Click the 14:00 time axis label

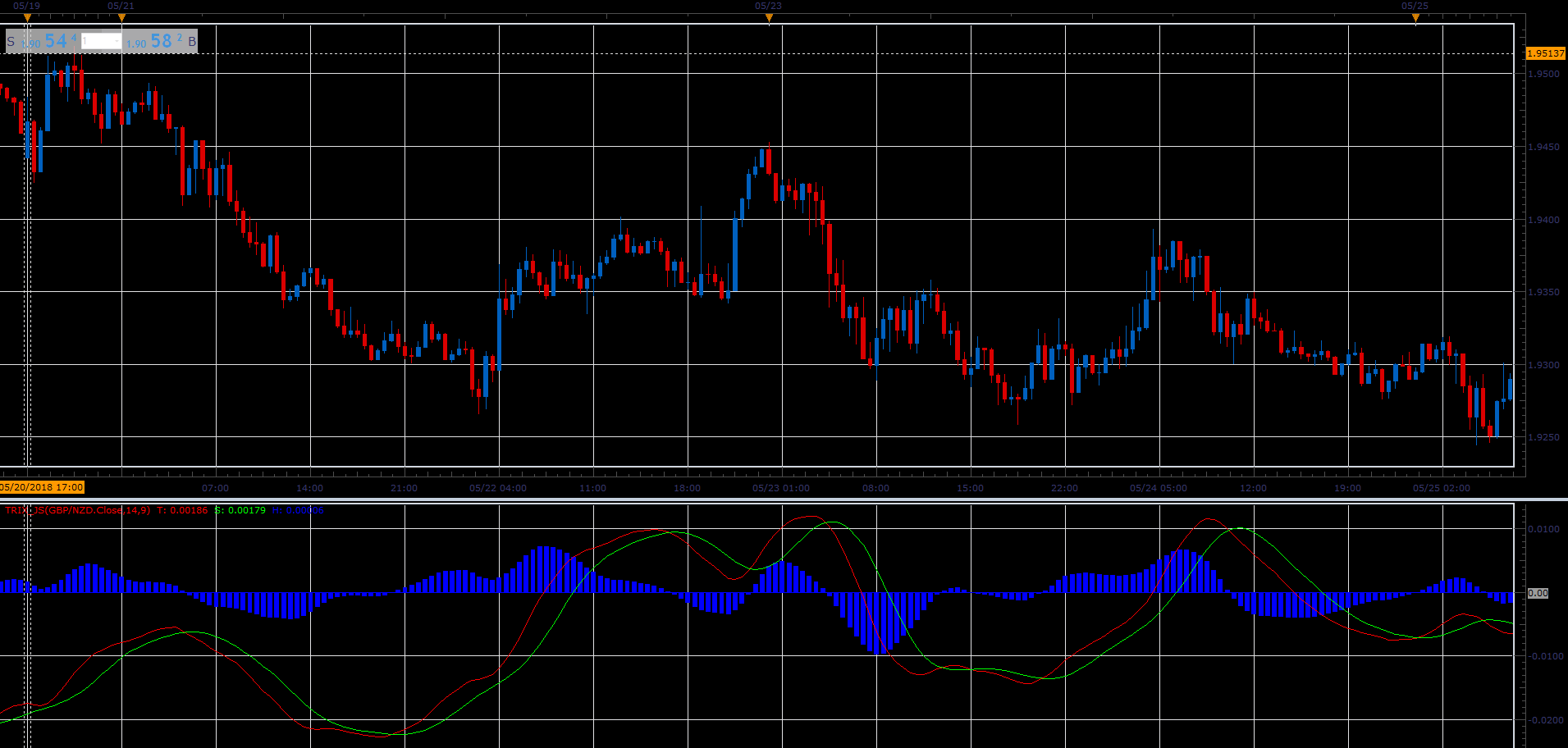click(x=310, y=488)
